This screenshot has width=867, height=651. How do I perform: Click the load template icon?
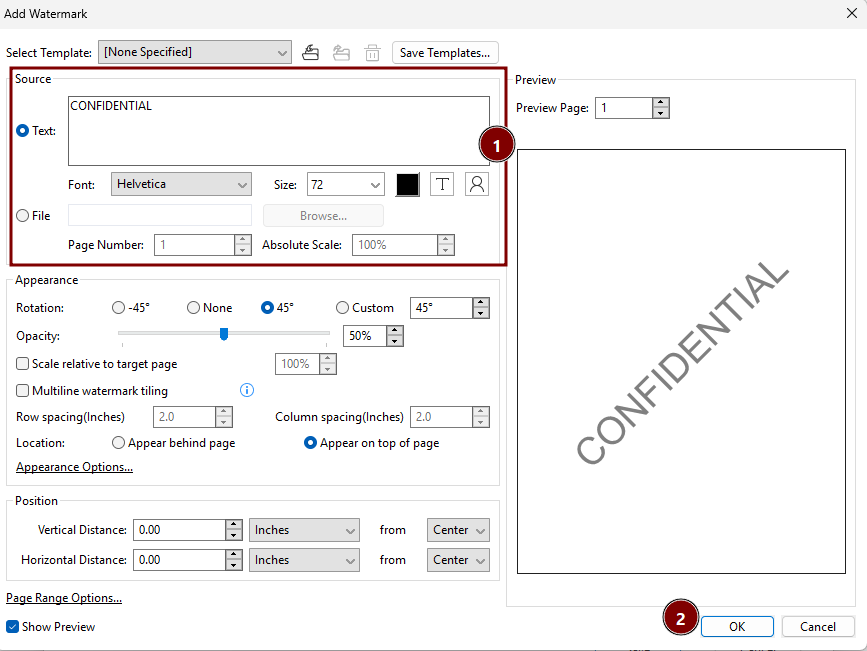(341, 53)
